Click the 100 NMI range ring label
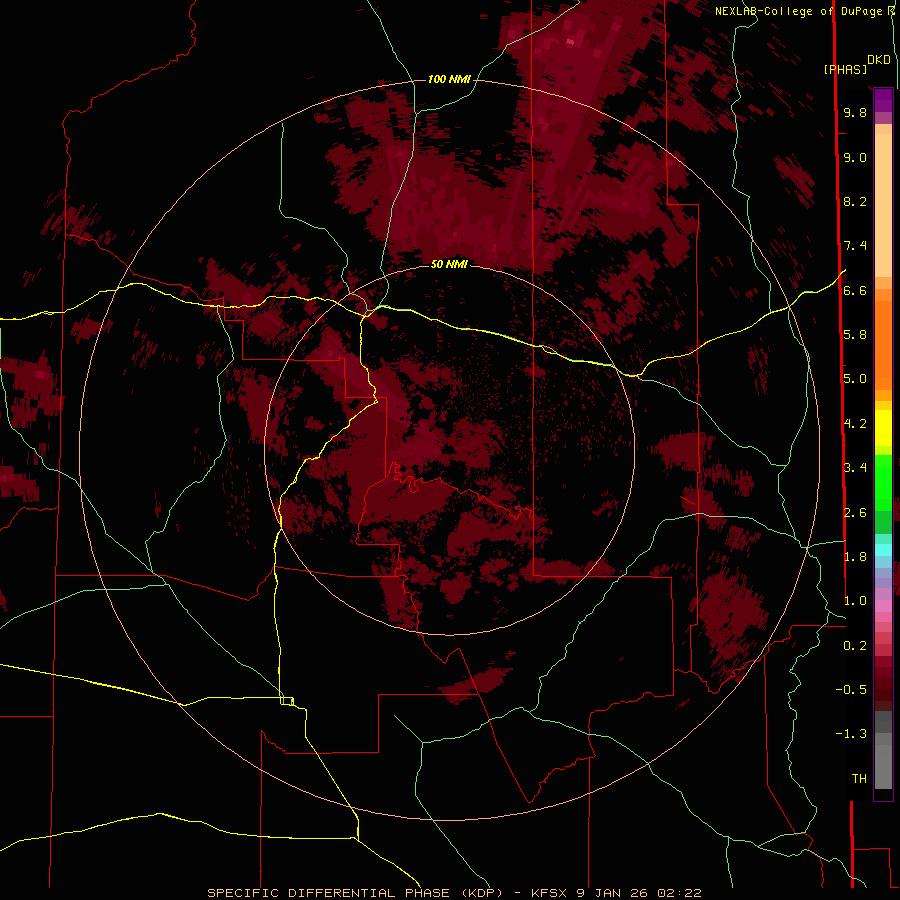This screenshot has width=900, height=900. click(449, 79)
